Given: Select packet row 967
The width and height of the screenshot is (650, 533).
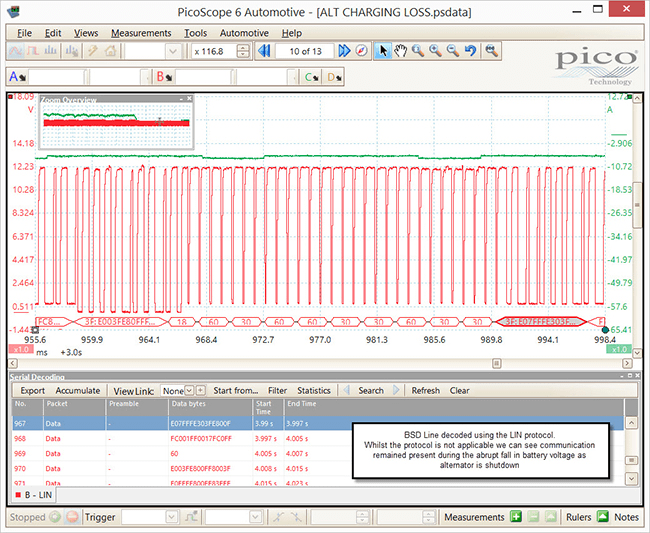Looking at the screenshot, I should point(318,423).
